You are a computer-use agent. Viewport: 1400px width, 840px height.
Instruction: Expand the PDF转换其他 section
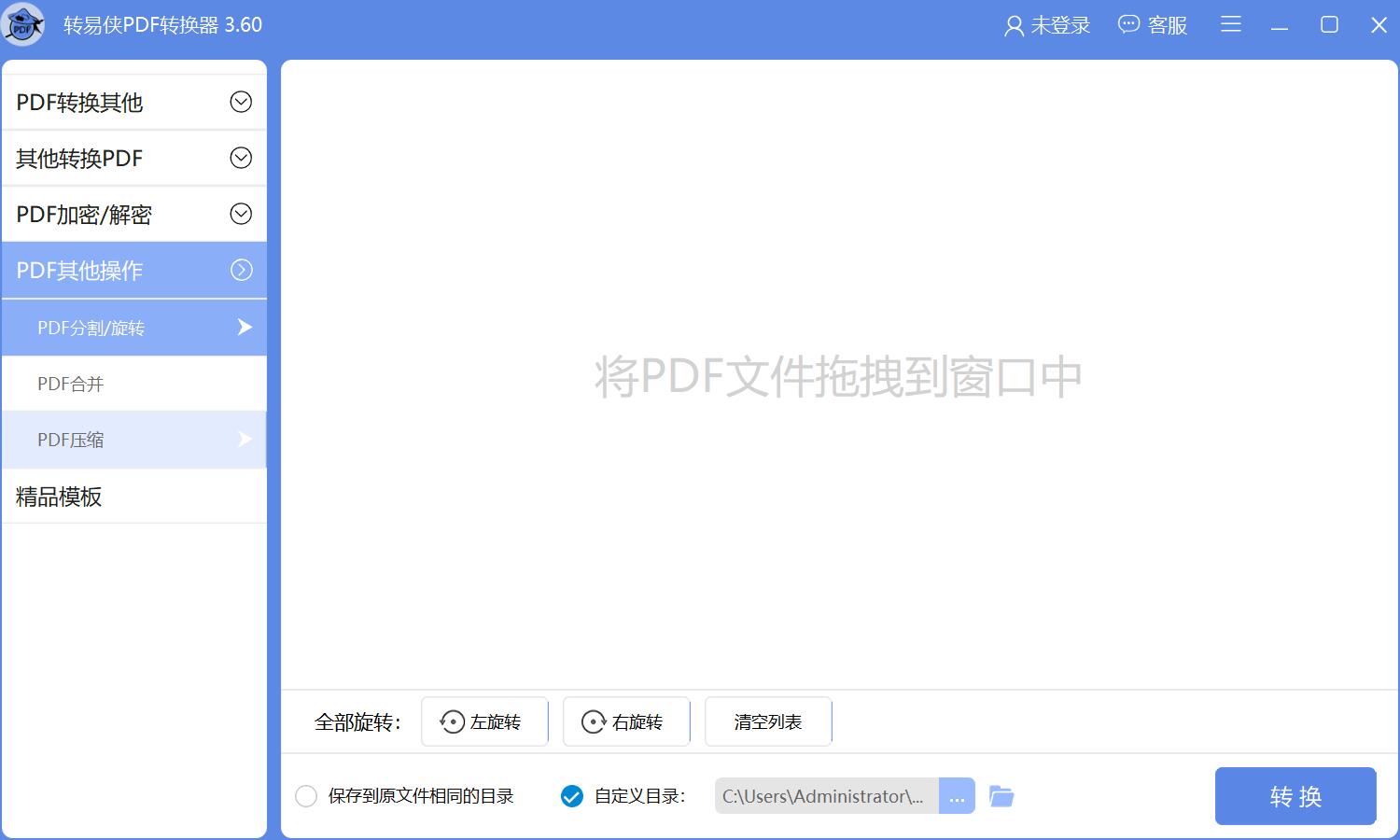coord(133,102)
